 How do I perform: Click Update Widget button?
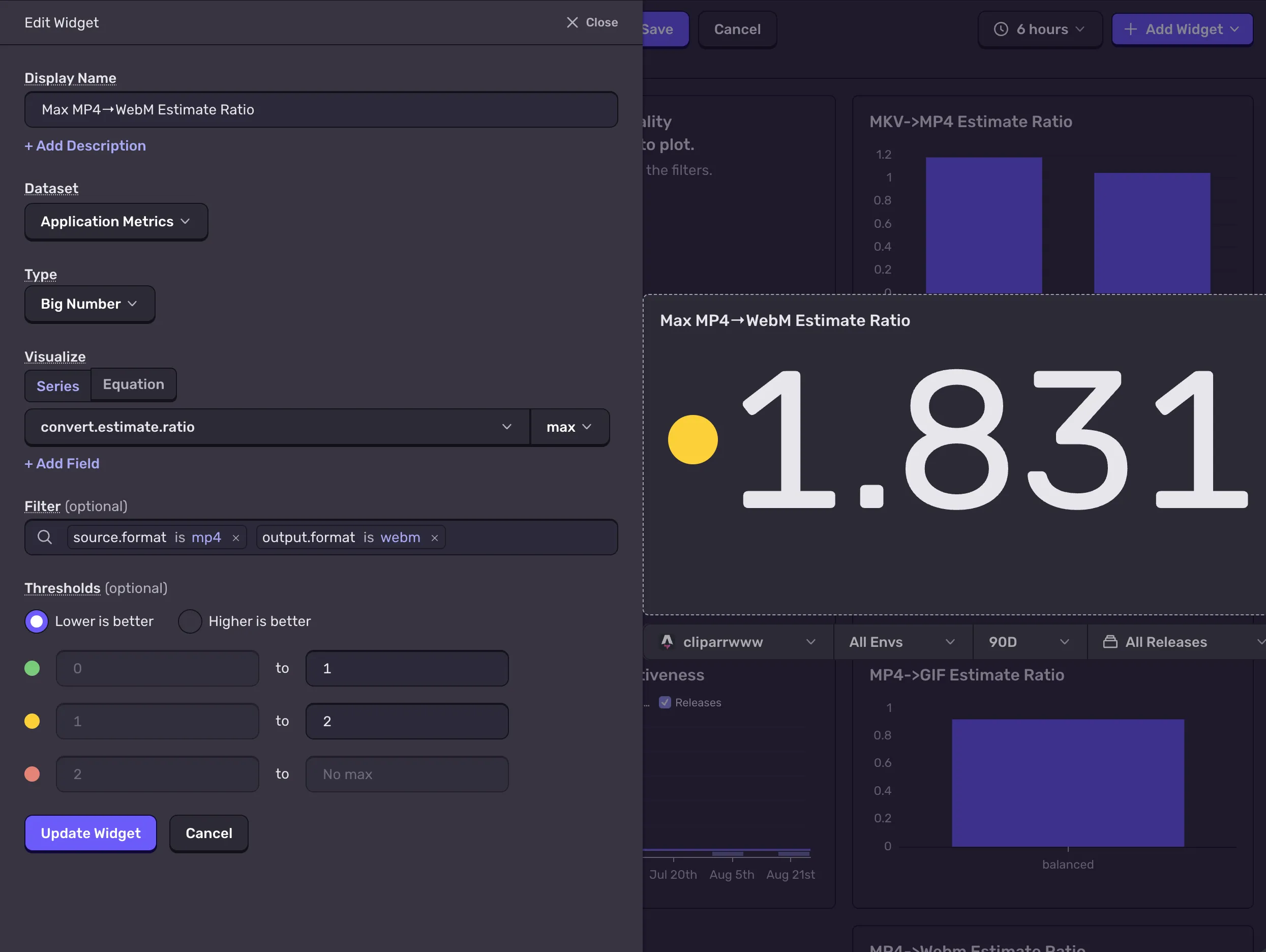click(91, 833)
